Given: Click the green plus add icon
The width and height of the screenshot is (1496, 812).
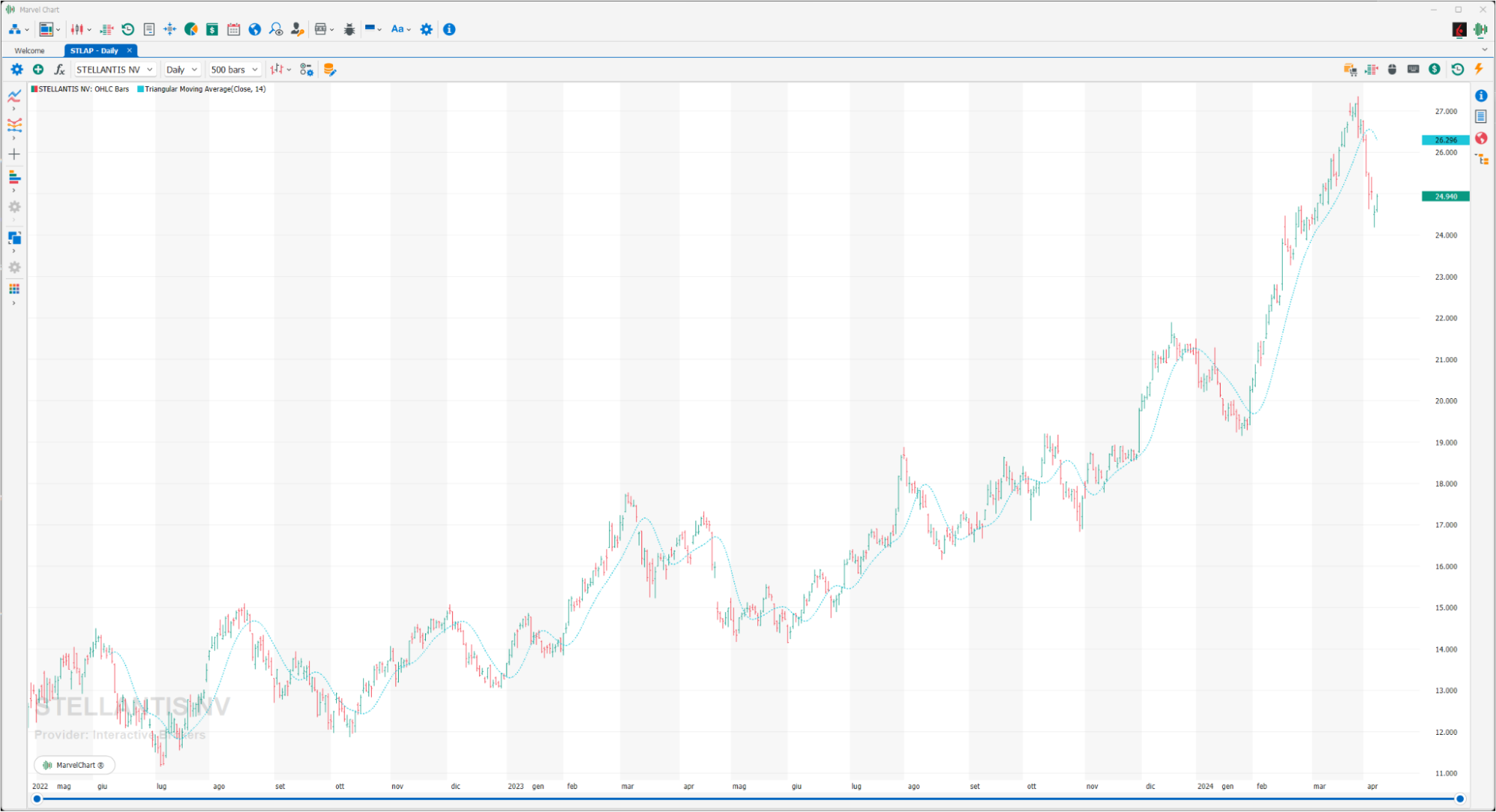Looking at the screenshot, I should click(x=38, y=70).
